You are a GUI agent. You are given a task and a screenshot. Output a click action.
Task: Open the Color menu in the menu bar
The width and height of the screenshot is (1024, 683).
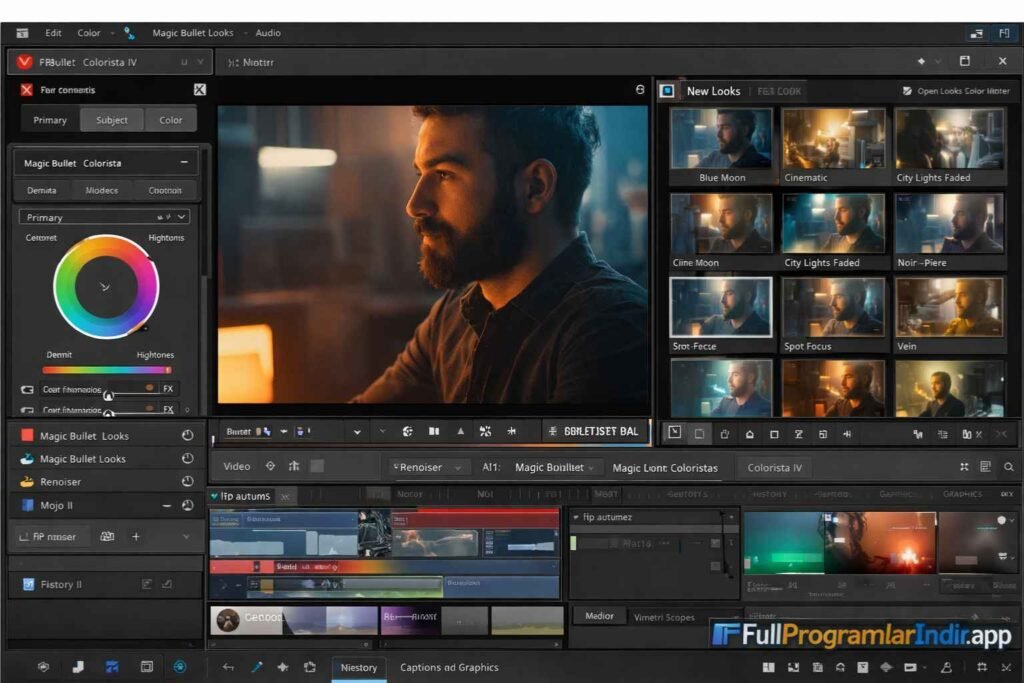(90, 32)
